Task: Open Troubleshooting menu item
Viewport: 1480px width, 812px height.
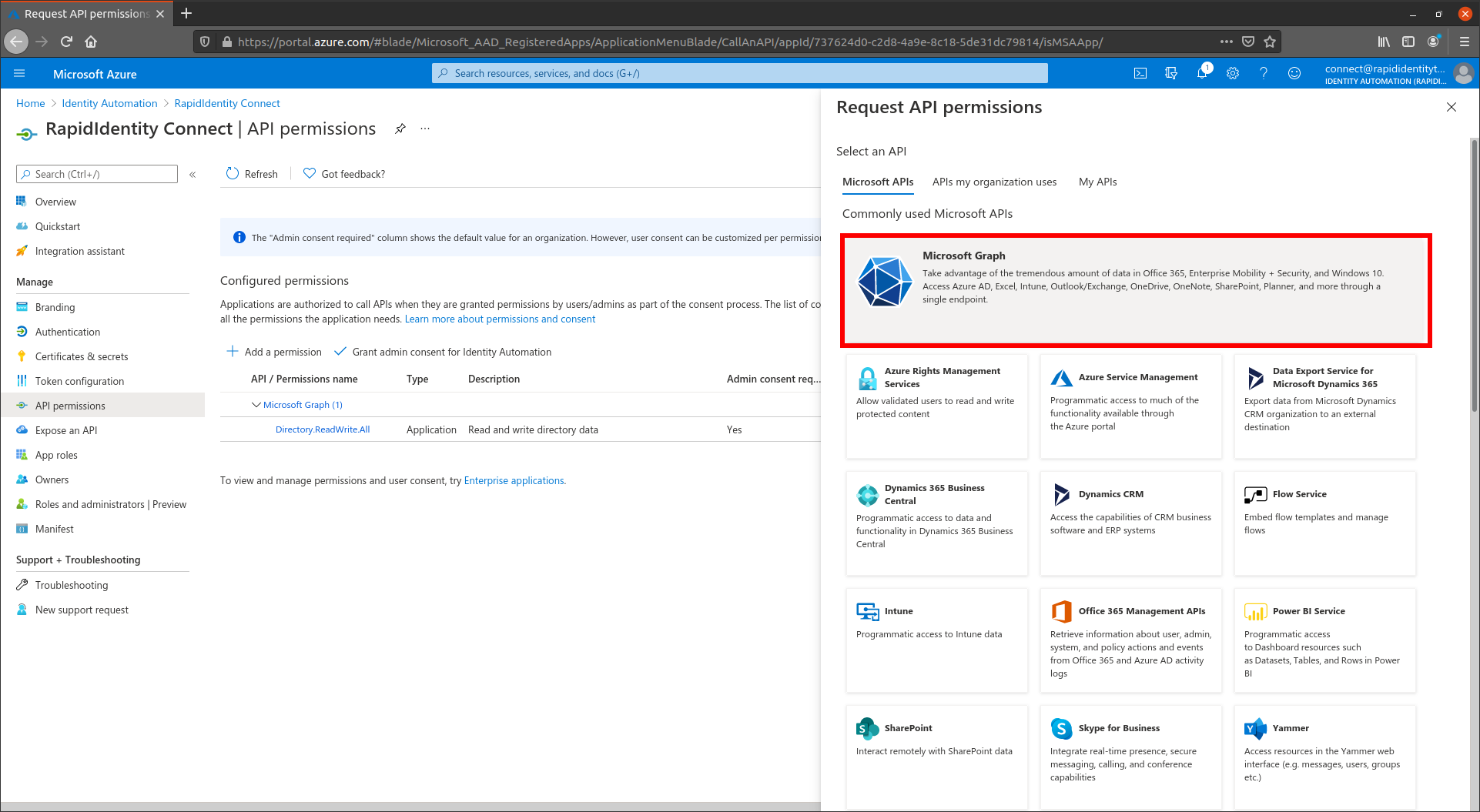Action: coord(102,585)
